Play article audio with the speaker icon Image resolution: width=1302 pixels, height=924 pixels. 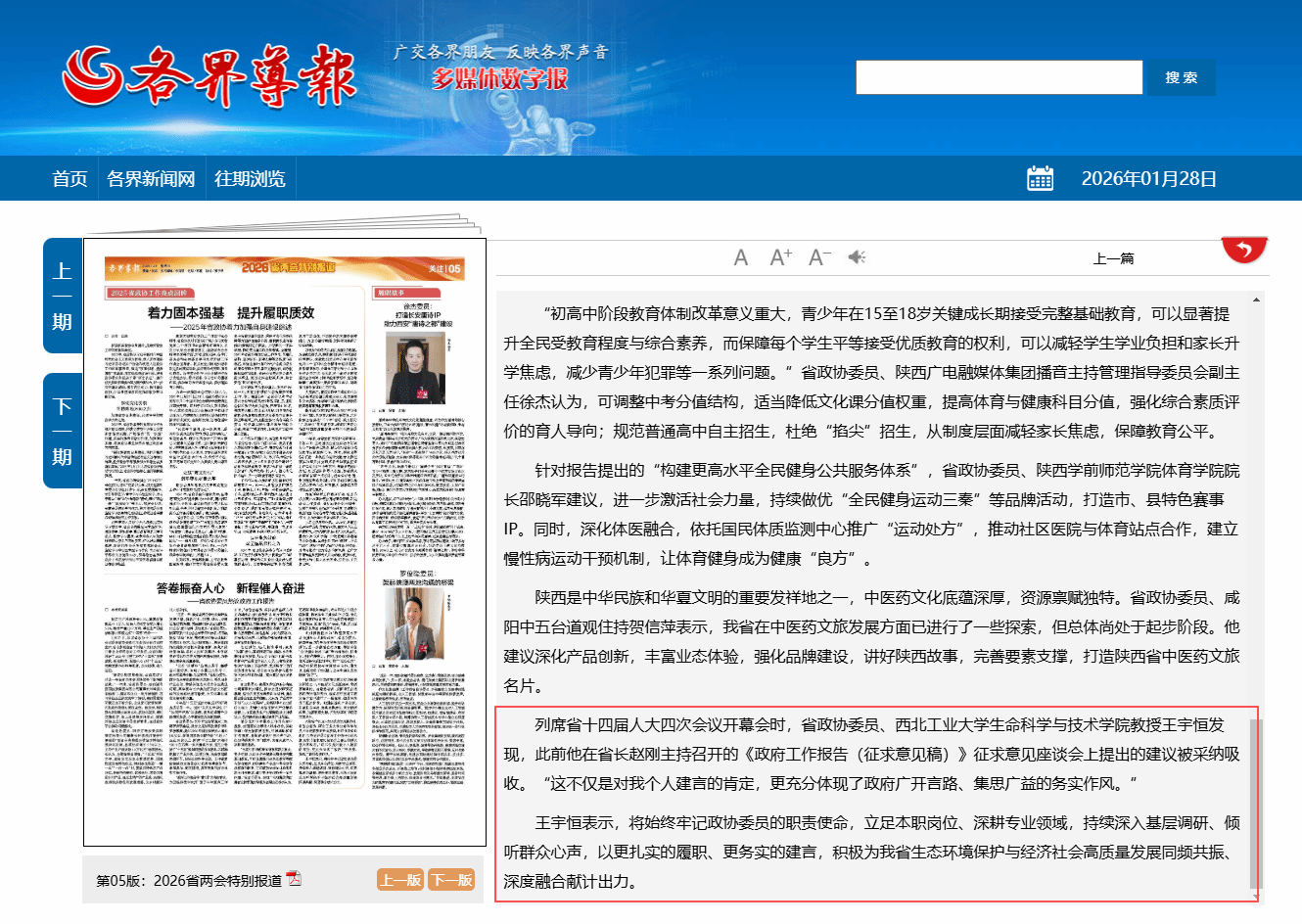tap(857, 257)
